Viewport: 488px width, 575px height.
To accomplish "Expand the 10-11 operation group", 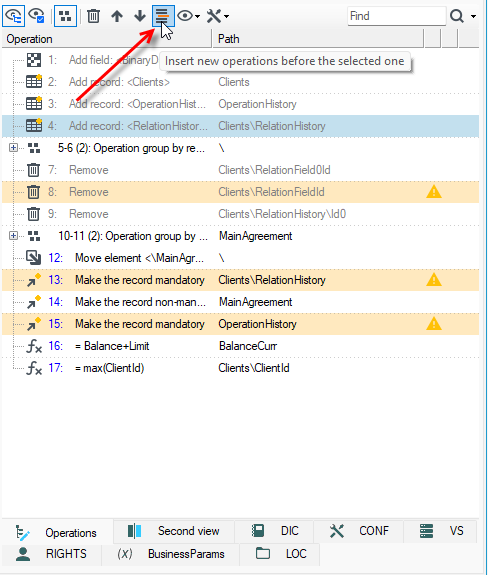I will tap(13, 236).
